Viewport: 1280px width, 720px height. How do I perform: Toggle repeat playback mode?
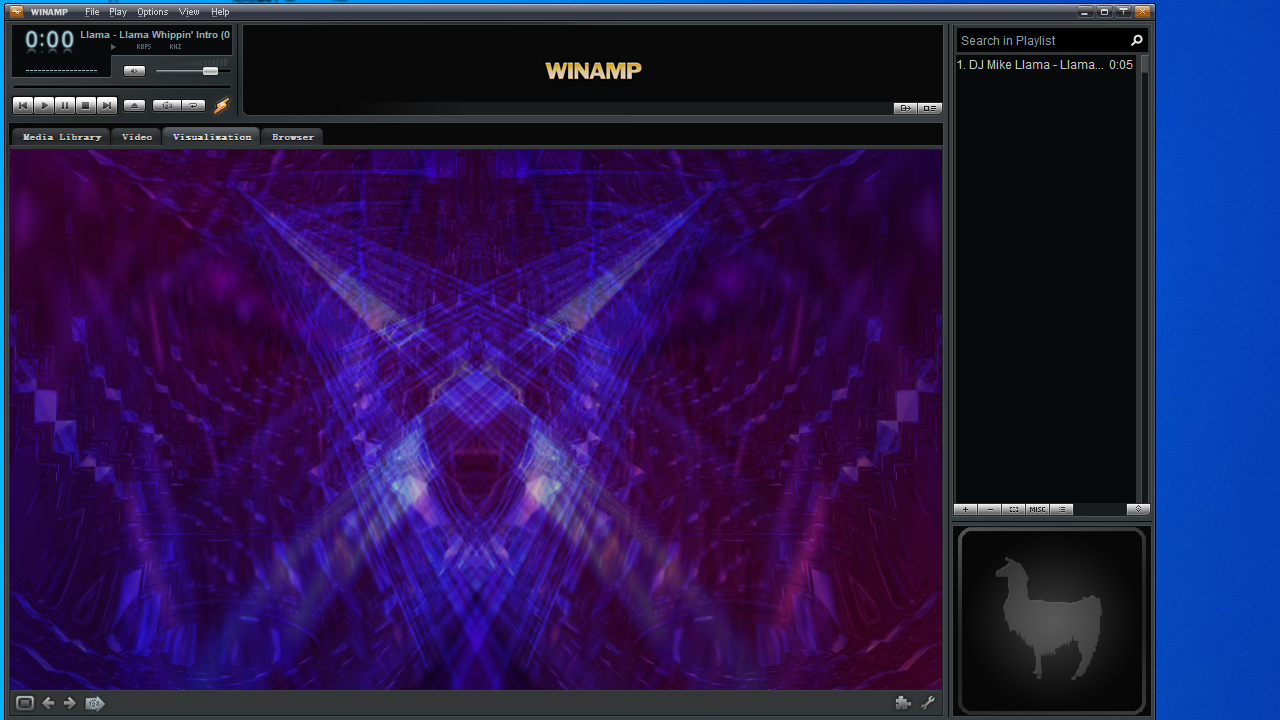click(x=193, y=105)
